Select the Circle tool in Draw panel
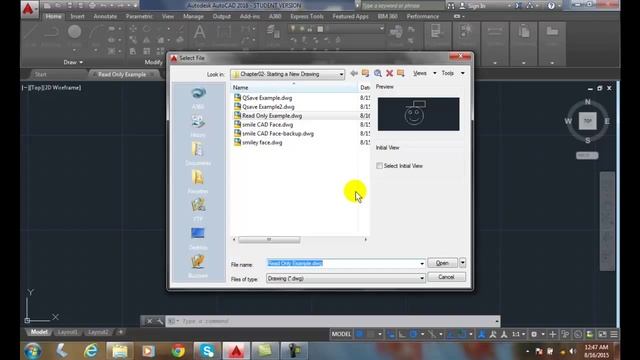 click(x=74, y=32)
